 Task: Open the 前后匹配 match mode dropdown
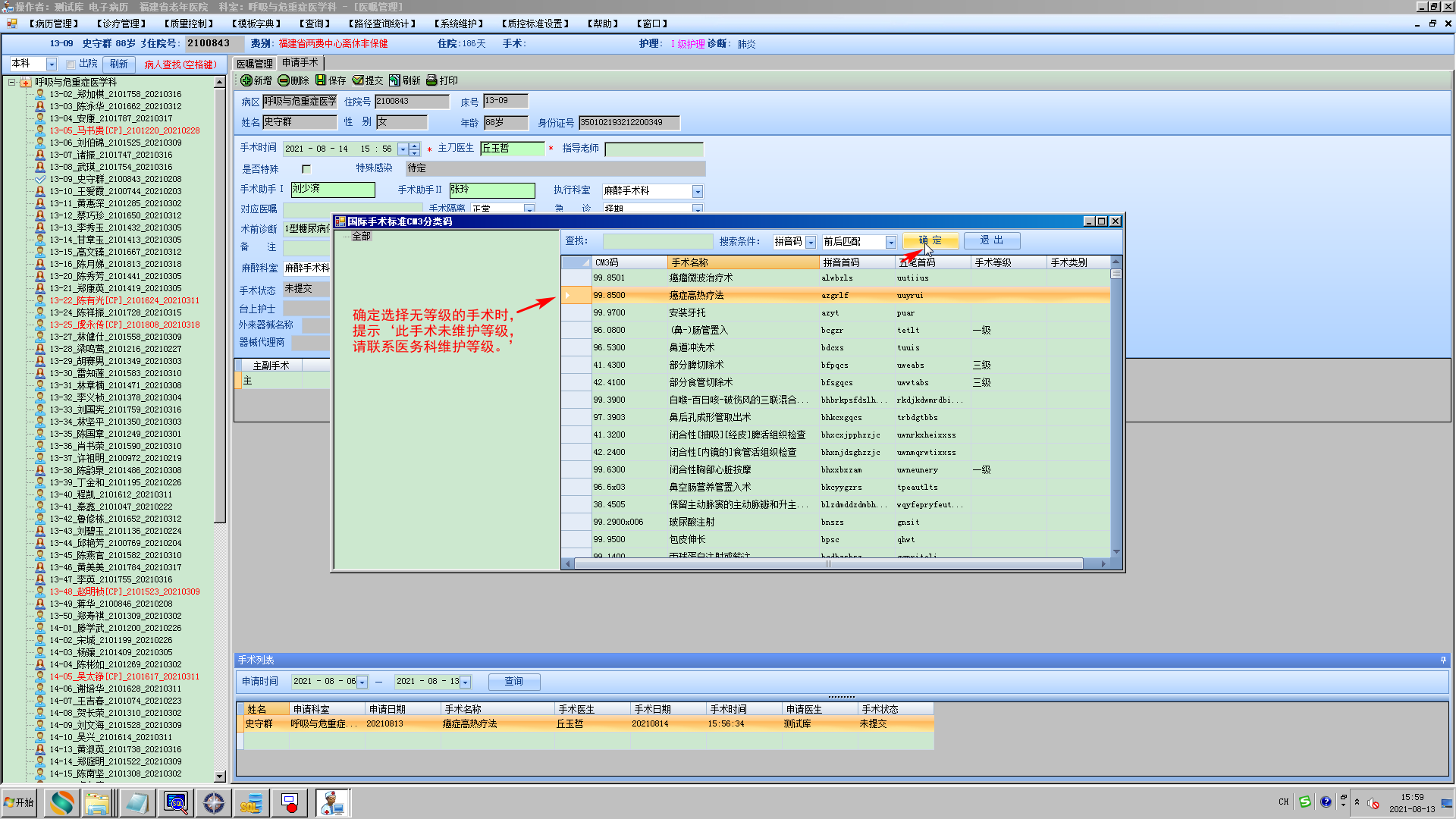point(891,242)
